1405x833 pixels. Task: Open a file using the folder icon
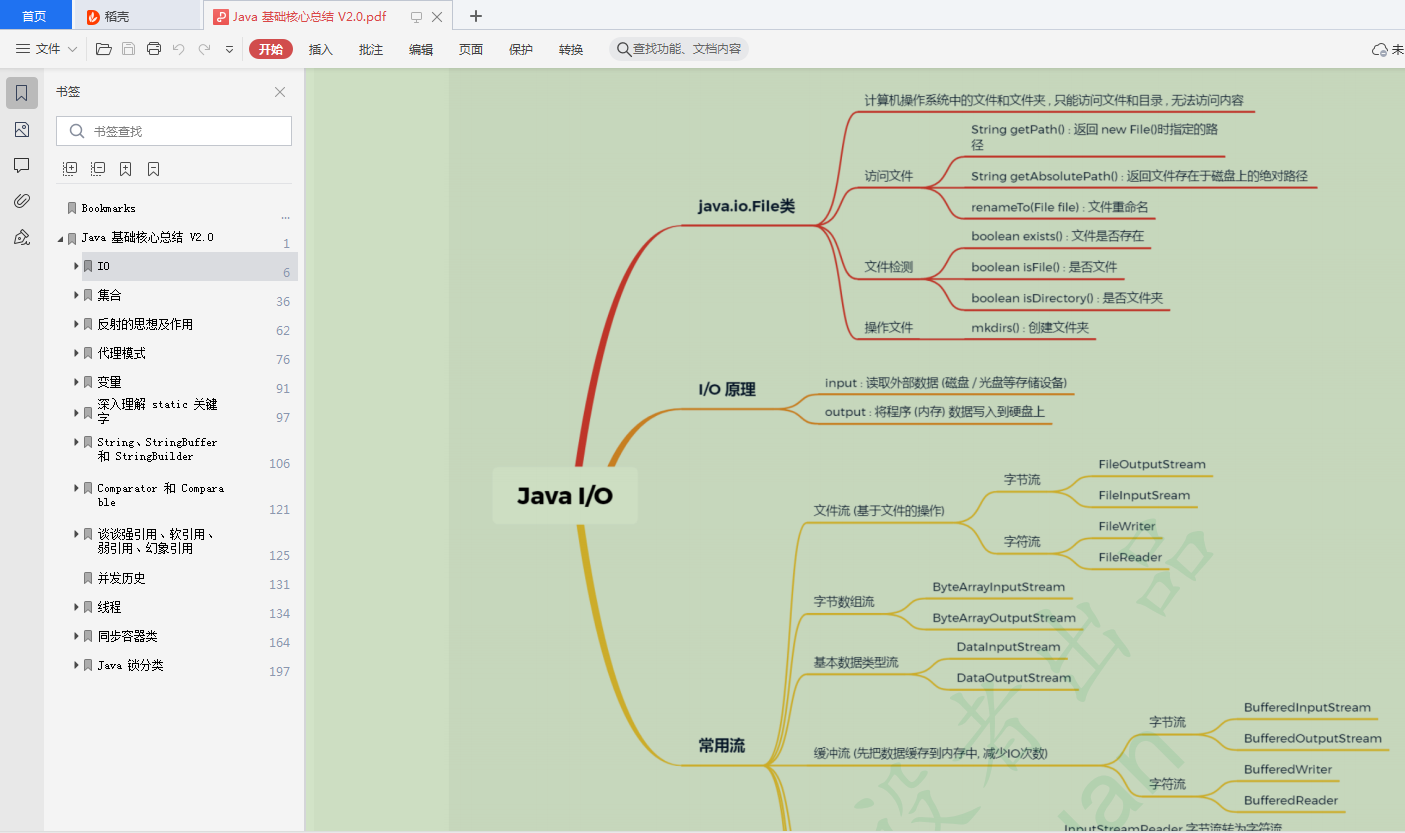103,48
